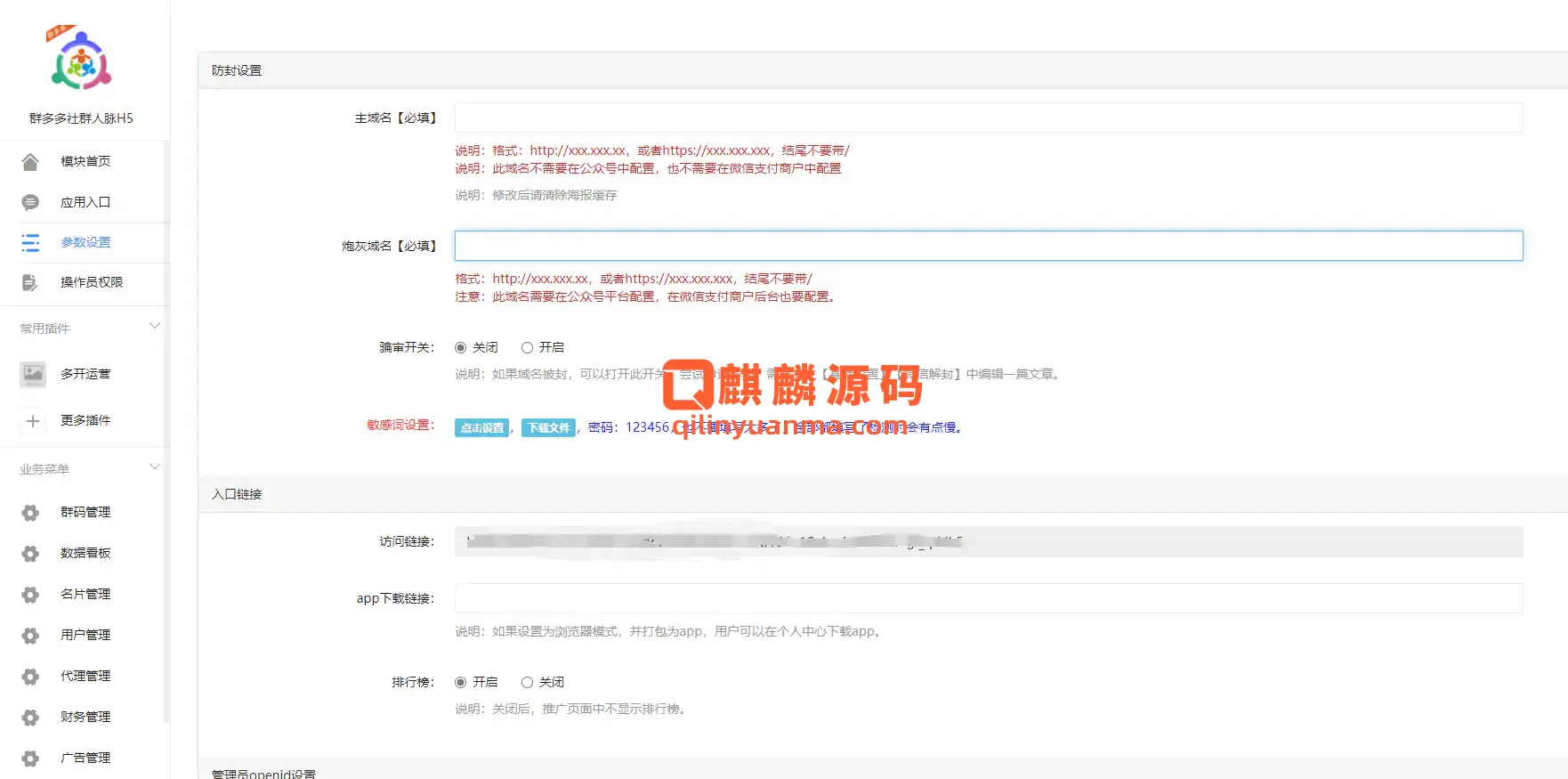The width and height of the screenshot is (1568, 779).
Task: Go to 数据看板
Action: tap(85, 553)
